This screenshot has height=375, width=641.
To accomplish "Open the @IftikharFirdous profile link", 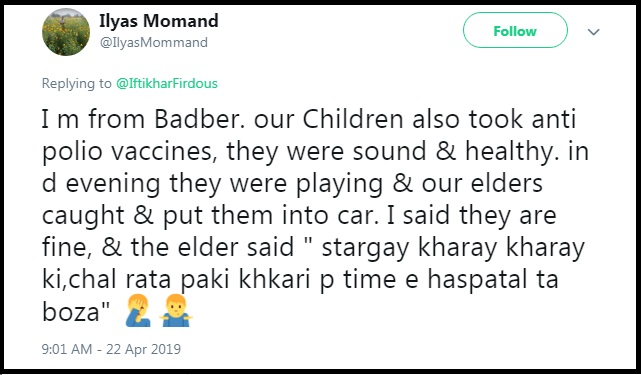I will pyautogui.click(x=167, y=83).
